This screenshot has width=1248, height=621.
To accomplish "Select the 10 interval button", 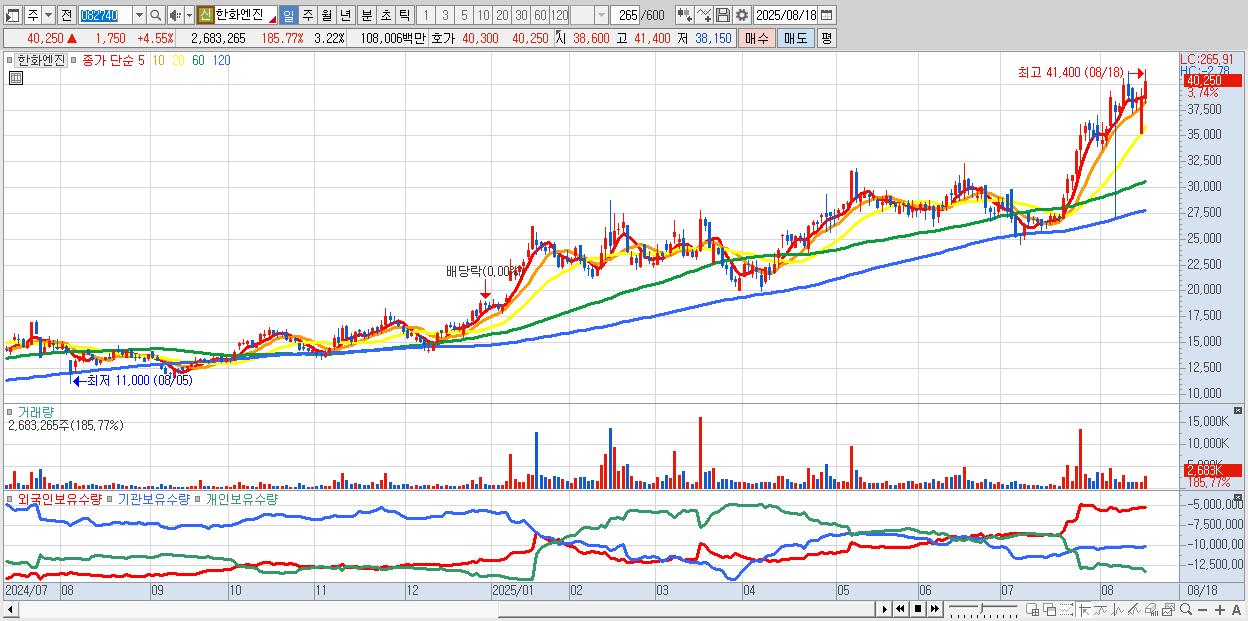I will tap(483, 15).
